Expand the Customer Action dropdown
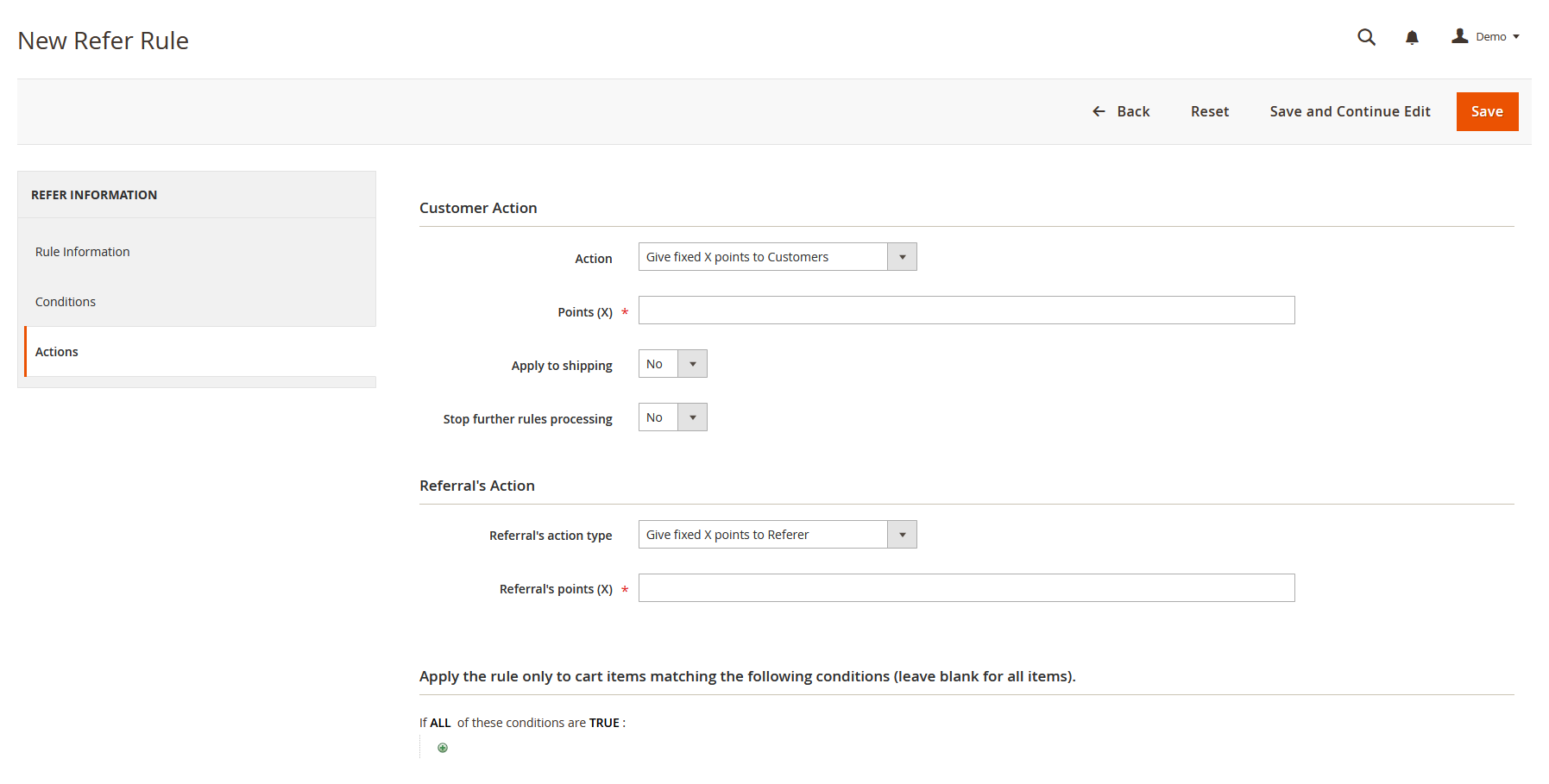 click(777, 257)
